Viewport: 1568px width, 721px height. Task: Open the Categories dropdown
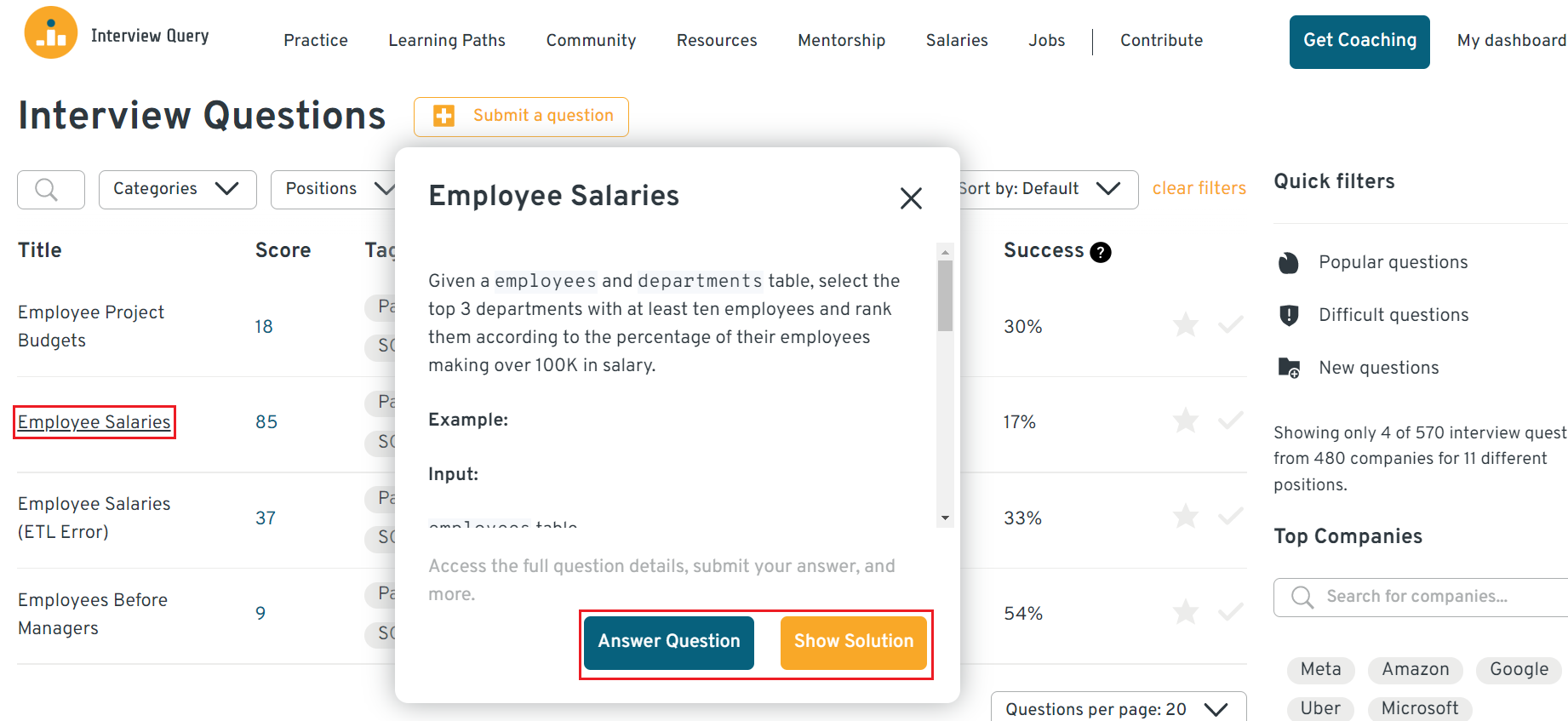pos(177,189)
